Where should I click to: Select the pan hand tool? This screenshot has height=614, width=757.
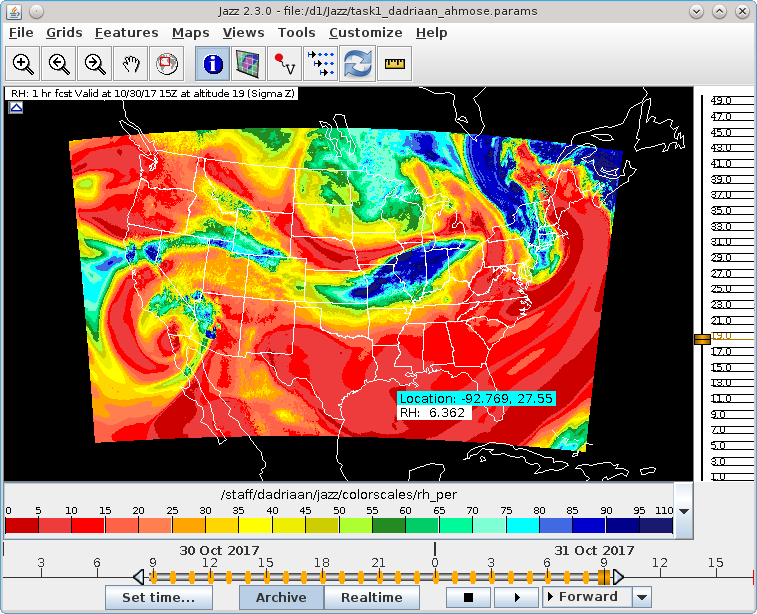pos(131,65)
